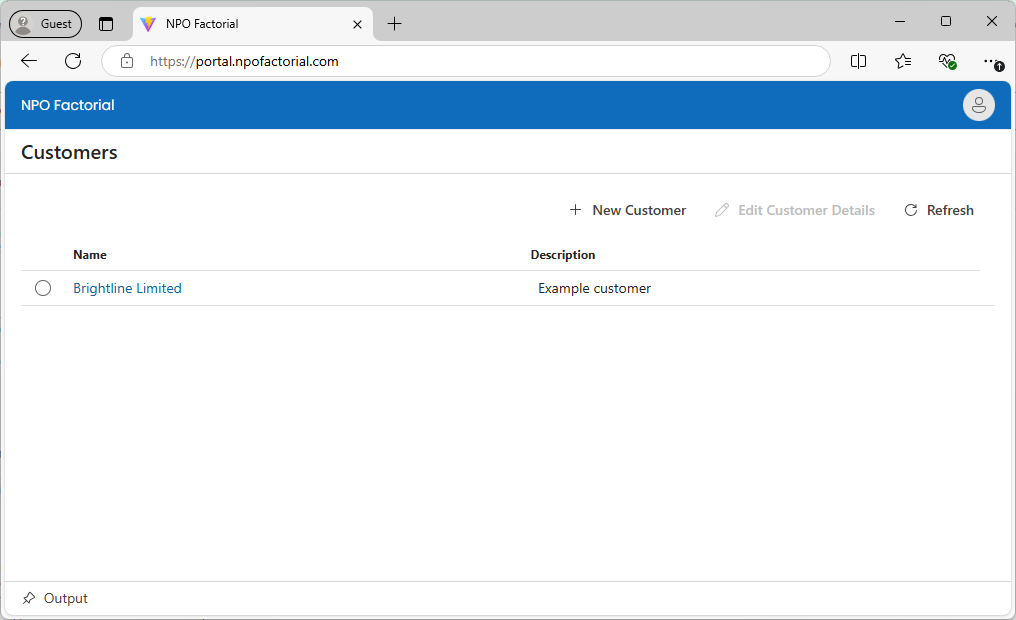
Task: Click the pin icon beside Output
Action: (x=29, y=598)
